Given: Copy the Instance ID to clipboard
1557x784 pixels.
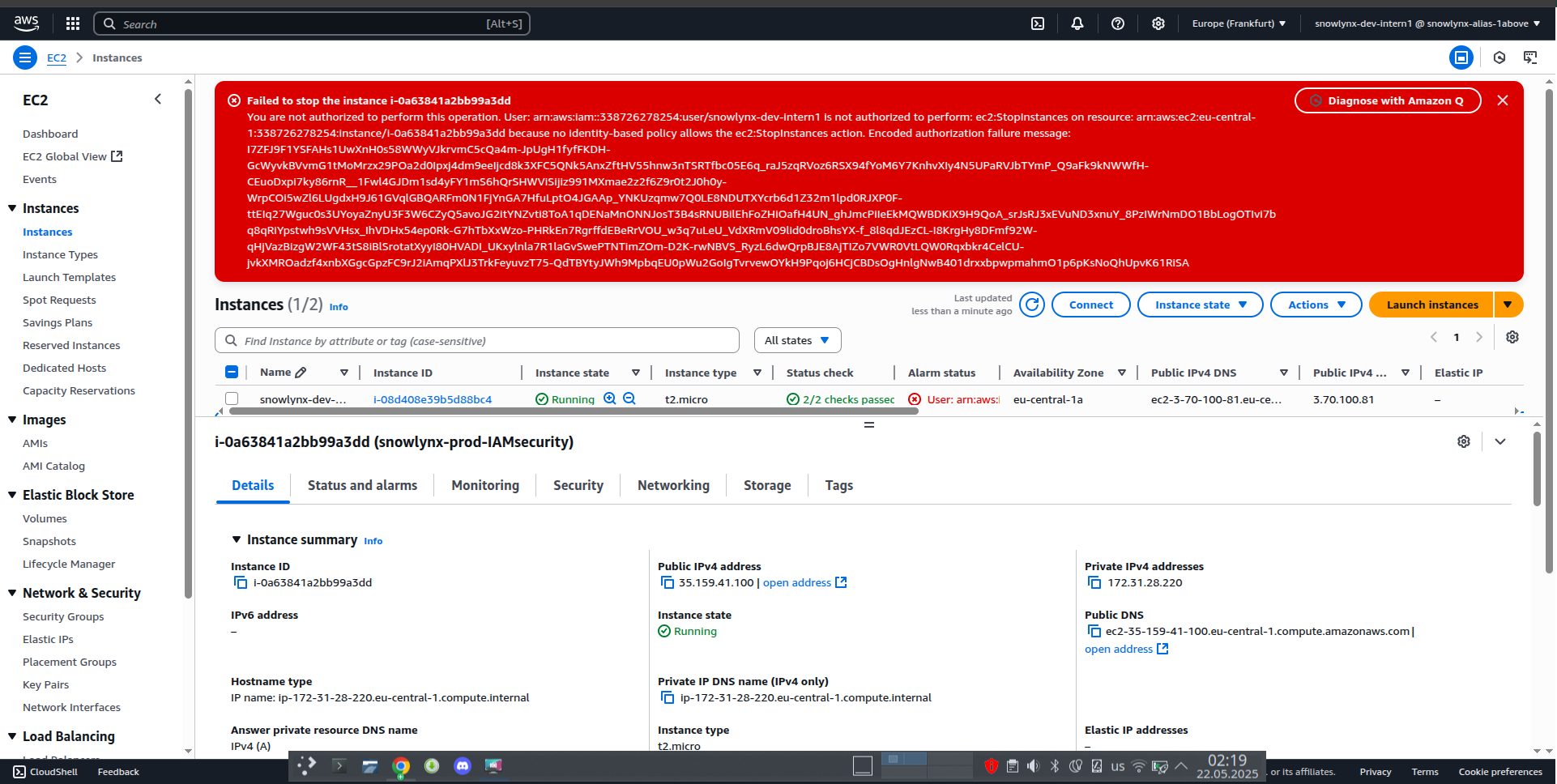Looking at the screenshot, I should coord(241,582).
